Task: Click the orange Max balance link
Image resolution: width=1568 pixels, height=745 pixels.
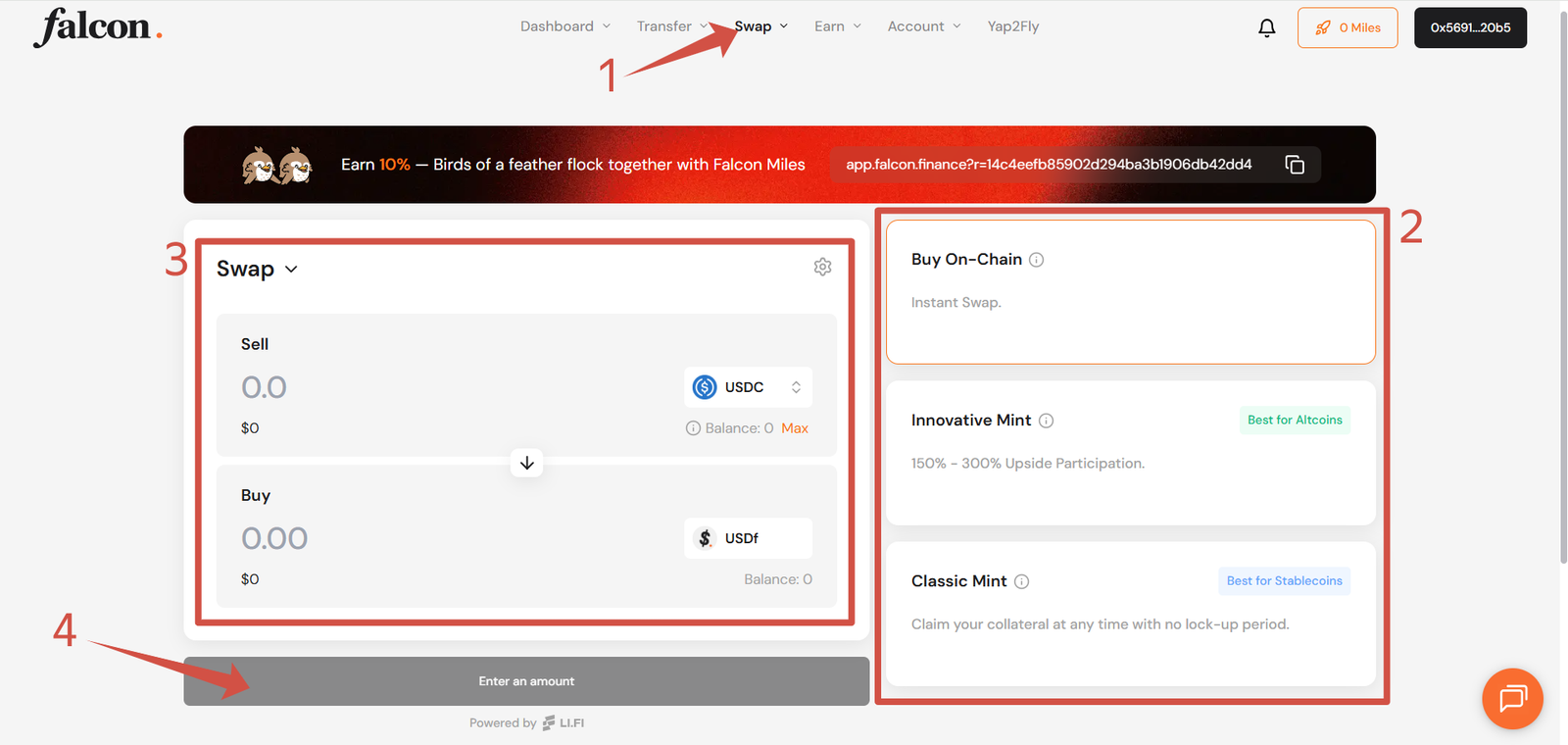Action: 794,428
